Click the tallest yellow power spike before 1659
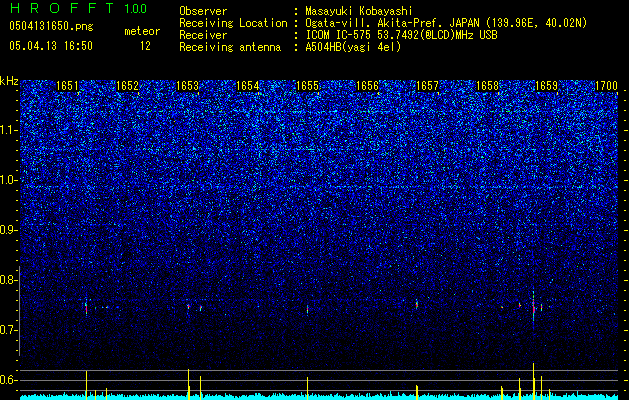The width and height of the screenshot is (629, 400). (534, 381)
